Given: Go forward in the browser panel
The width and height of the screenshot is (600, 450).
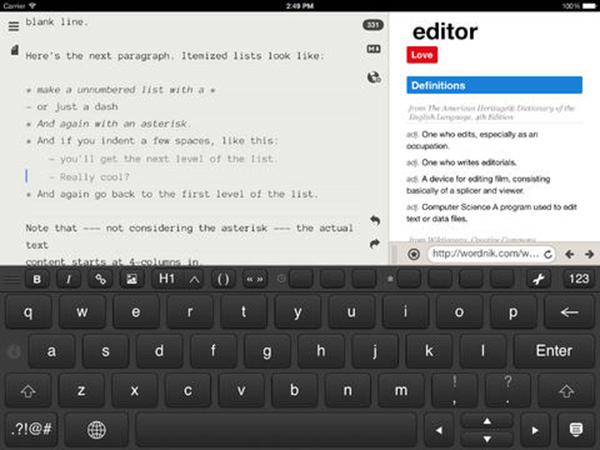Looking at the screenshot, I should (589, 254).
